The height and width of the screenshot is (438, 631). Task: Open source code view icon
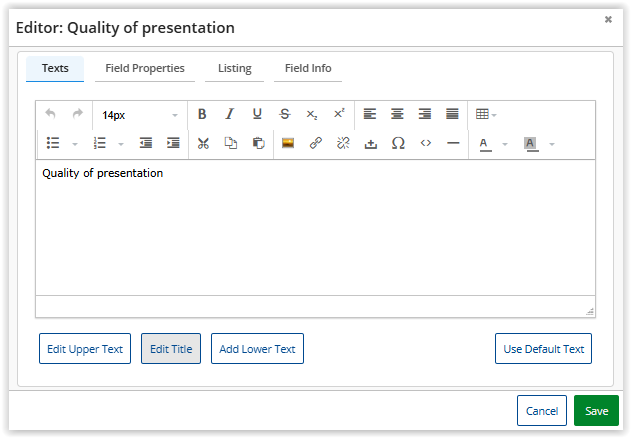[425, 144]
